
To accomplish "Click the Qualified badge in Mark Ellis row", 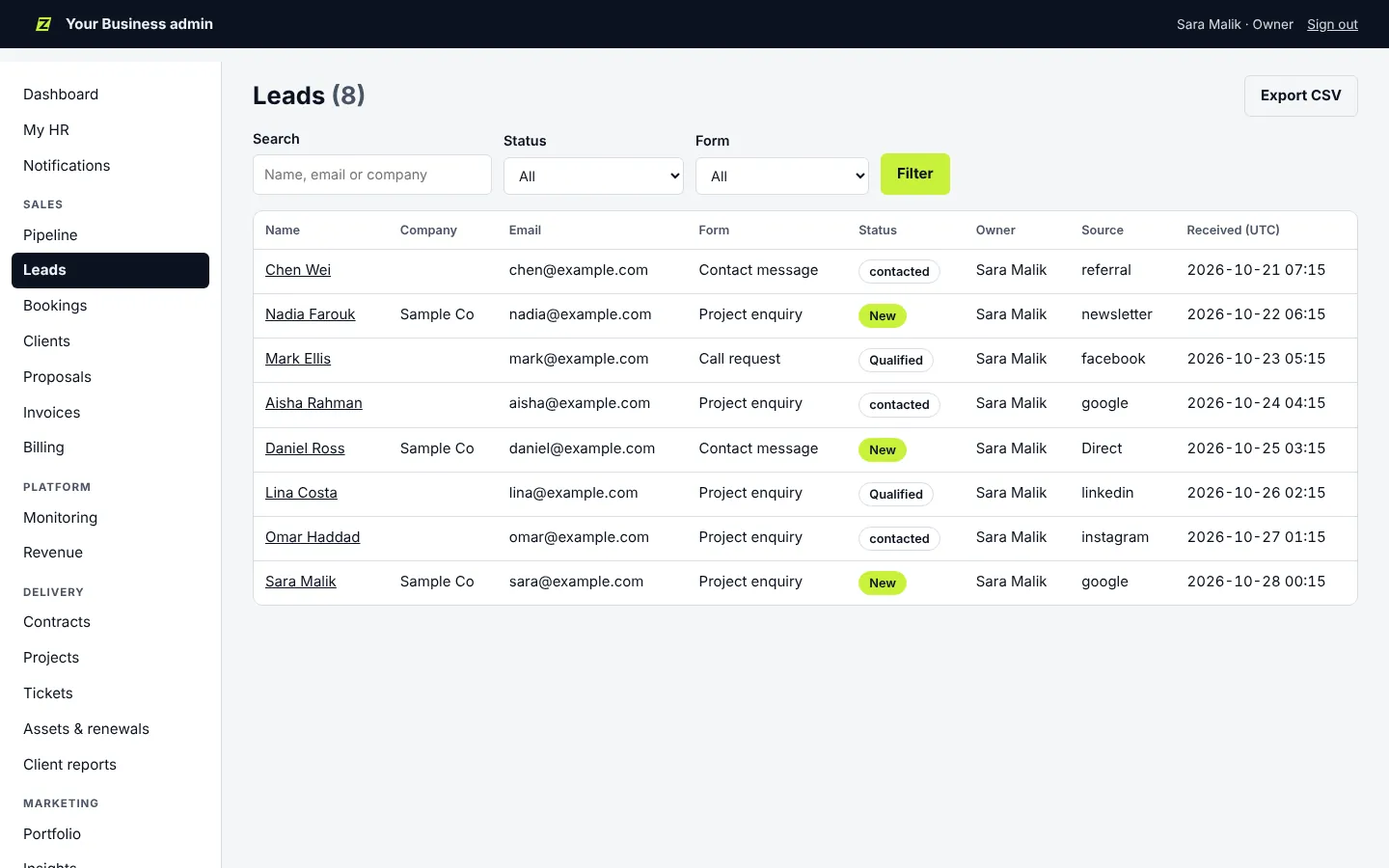I will point(896,360).
